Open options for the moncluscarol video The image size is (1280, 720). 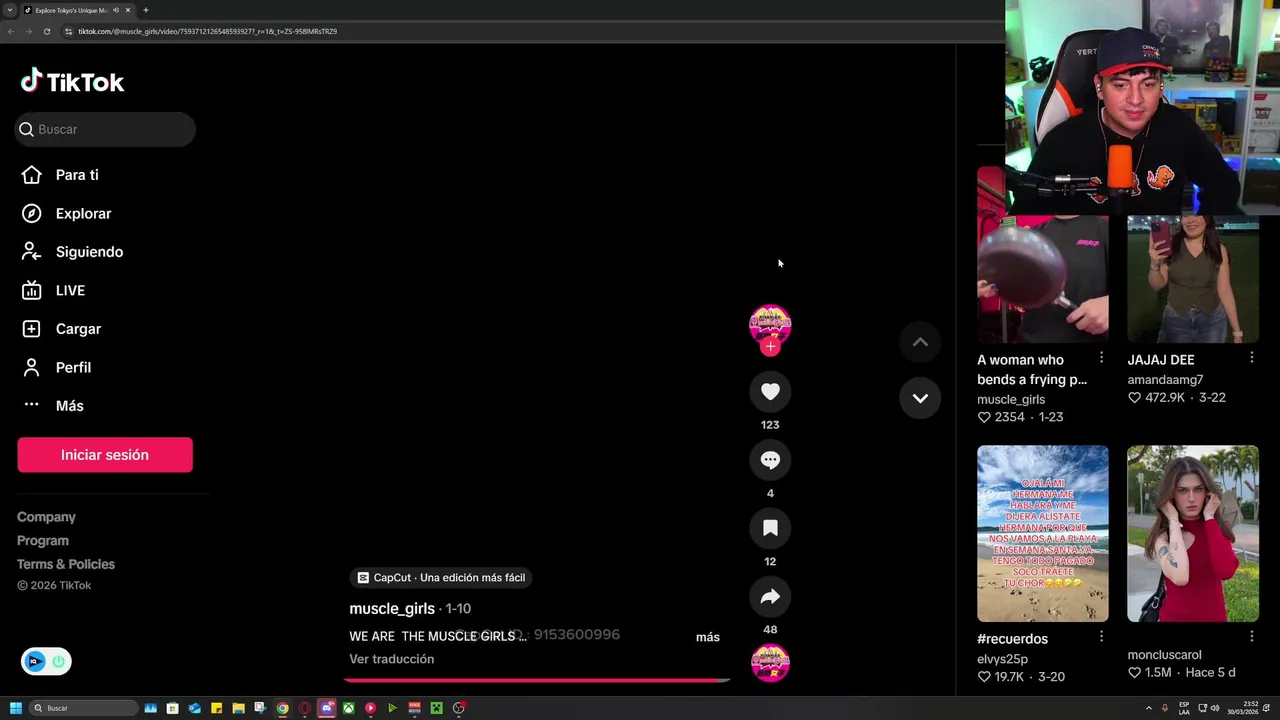[1251, 636]
